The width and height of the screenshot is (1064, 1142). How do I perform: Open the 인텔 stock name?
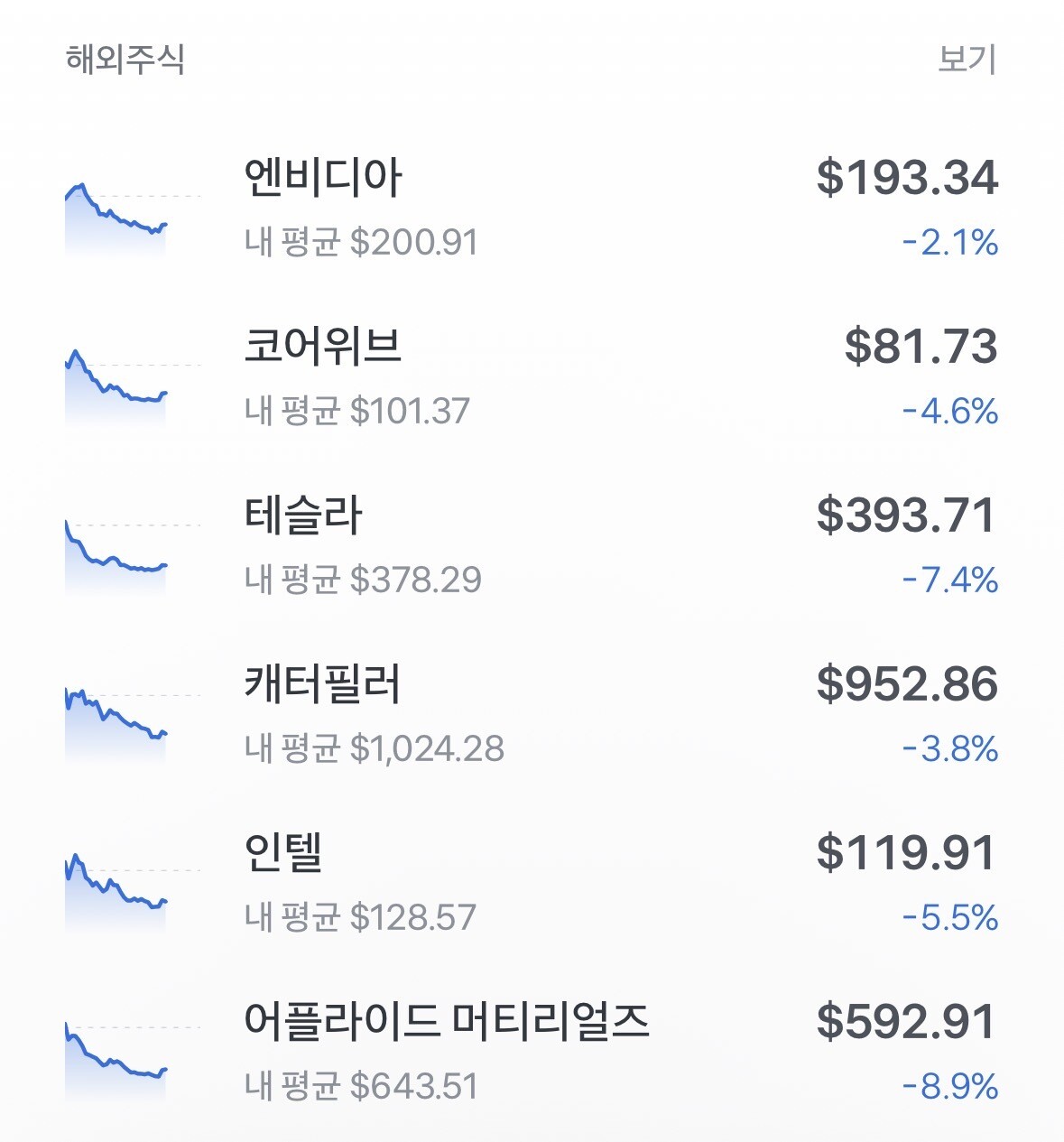click(x=283, y=852)
